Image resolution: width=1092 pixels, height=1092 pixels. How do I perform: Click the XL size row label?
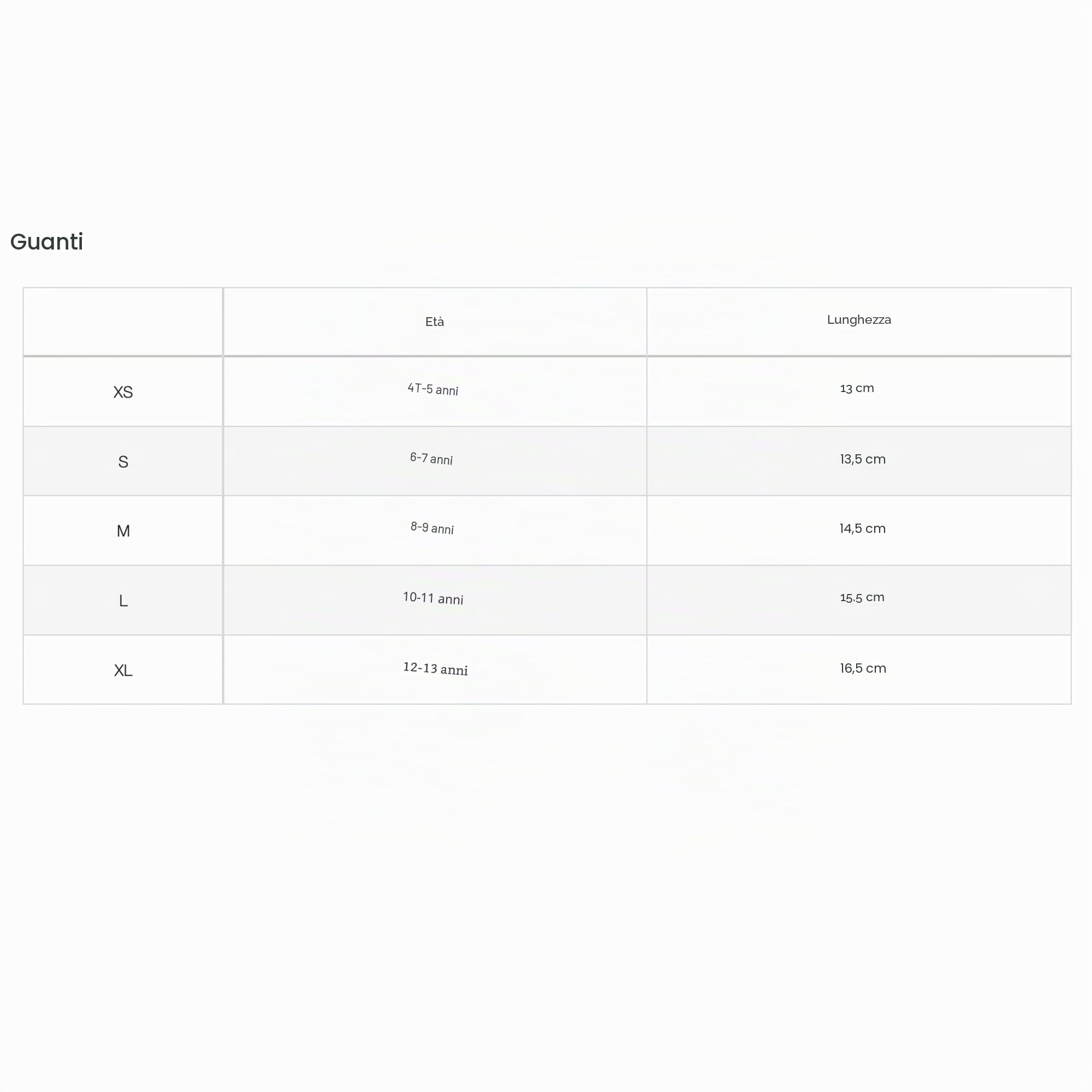(x=123, y=670)
